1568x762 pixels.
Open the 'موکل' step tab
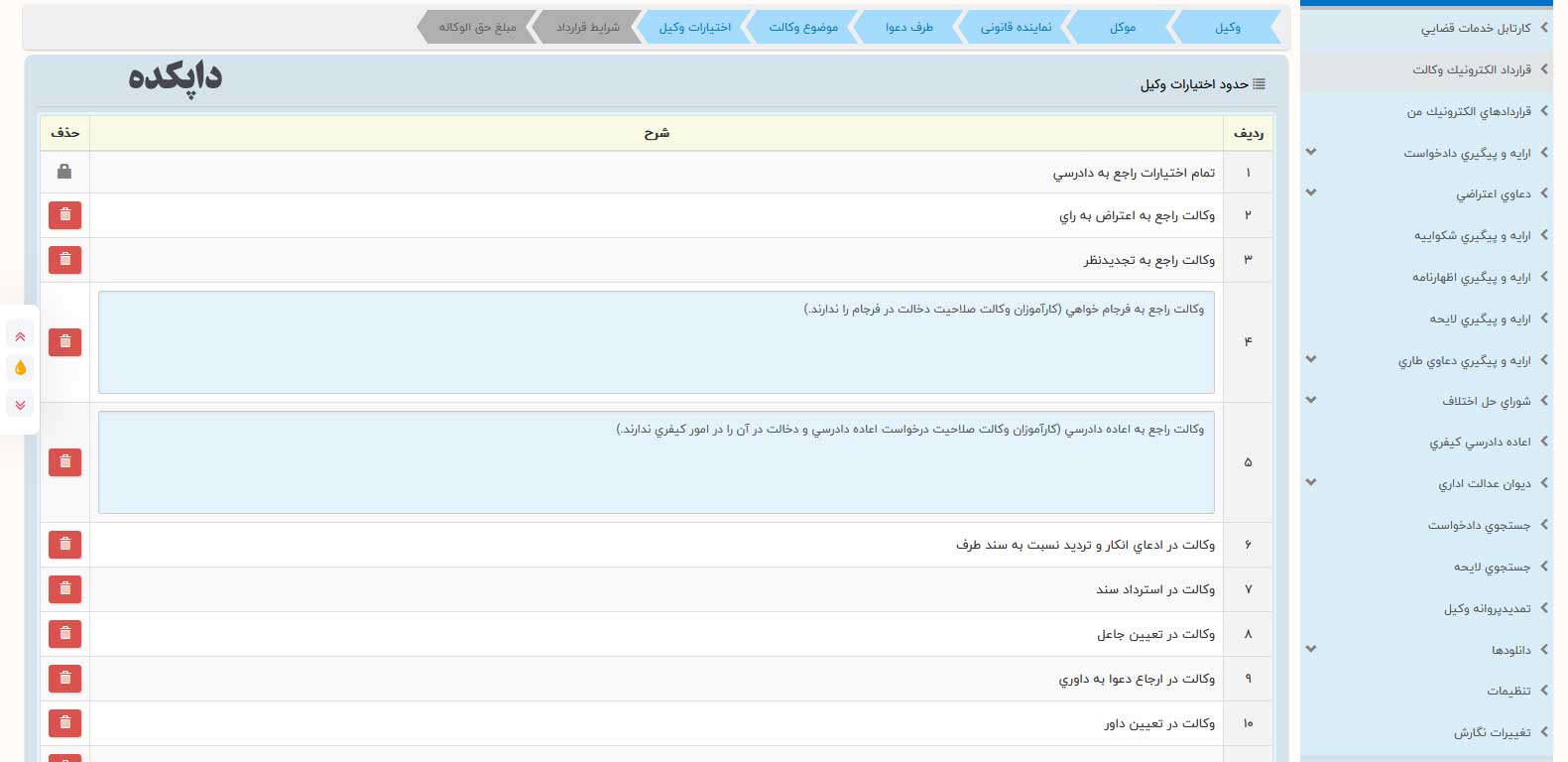click(x=1123, y=28)
